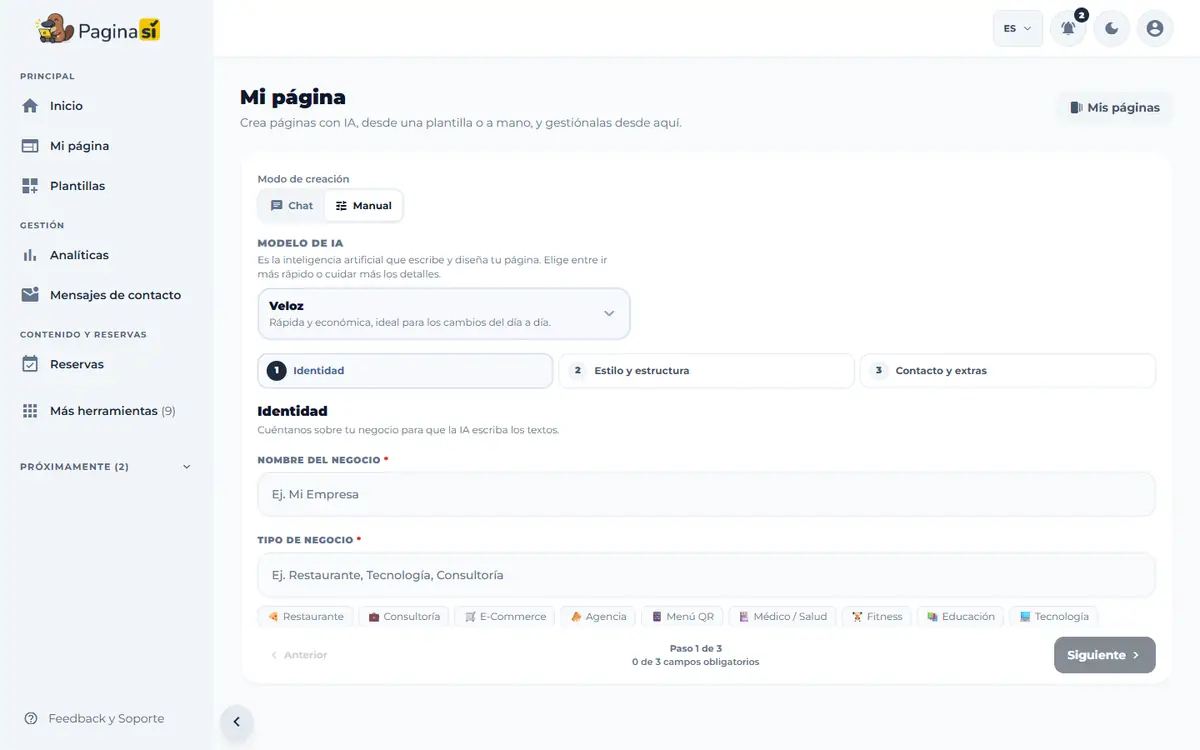The image size is (1200, 750).
Task: Select the Educación business type chip
Action: pyautogui.click(x=960, y=616)
